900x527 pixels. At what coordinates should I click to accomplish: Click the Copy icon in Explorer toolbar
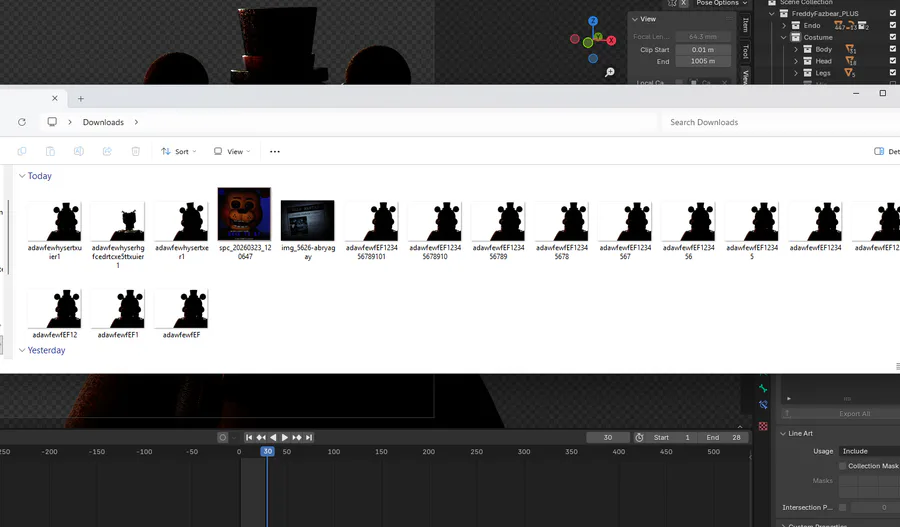tap(22, 152)
